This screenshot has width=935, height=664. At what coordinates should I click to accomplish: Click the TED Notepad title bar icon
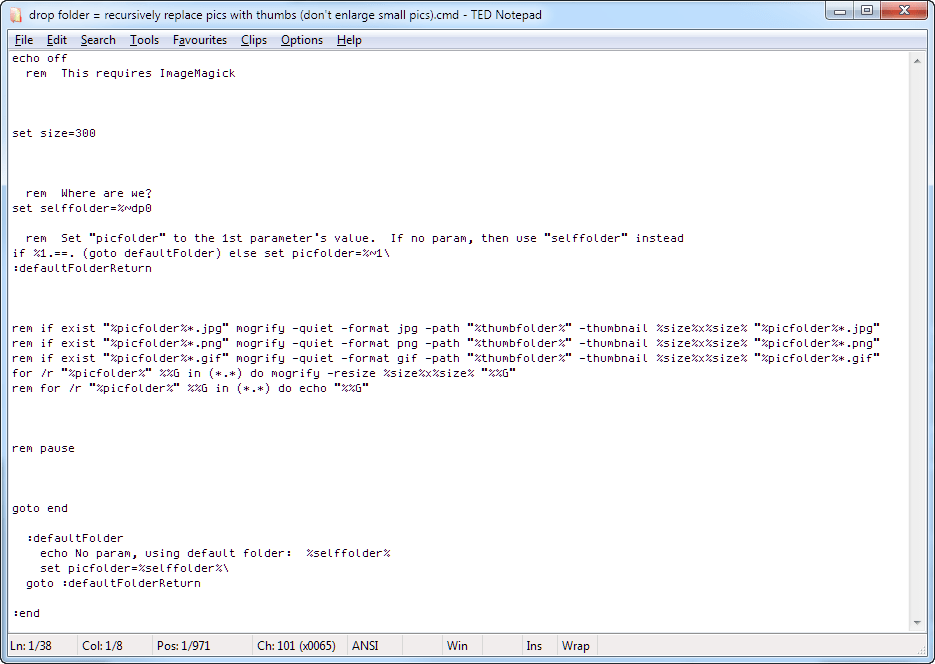point(15,14)
